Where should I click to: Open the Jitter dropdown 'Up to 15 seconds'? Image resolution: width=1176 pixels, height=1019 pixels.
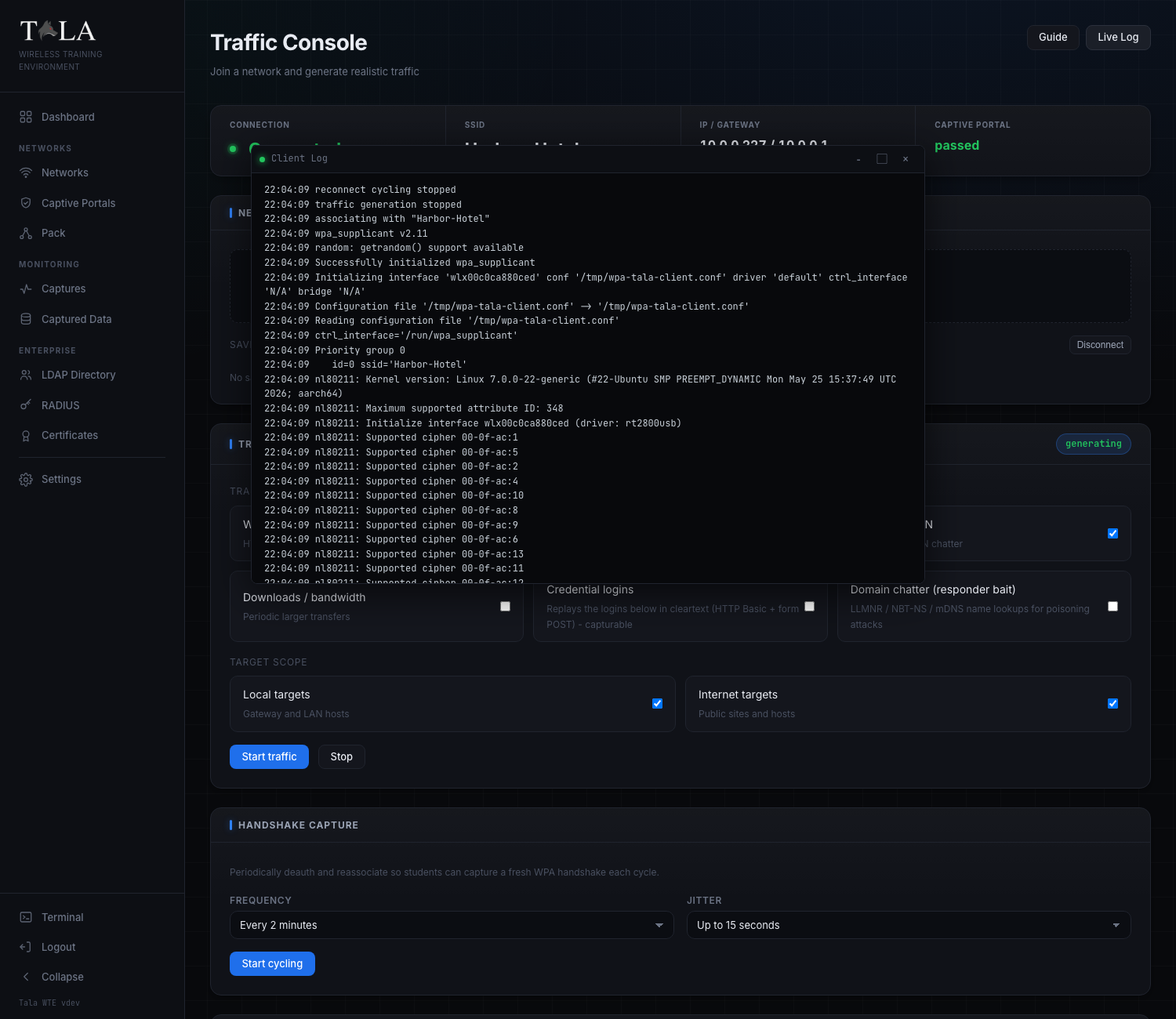(909, 925)
